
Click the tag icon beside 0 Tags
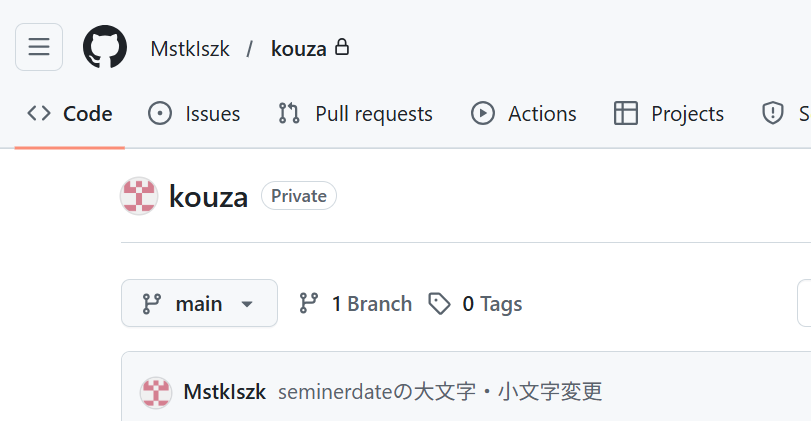440,304
